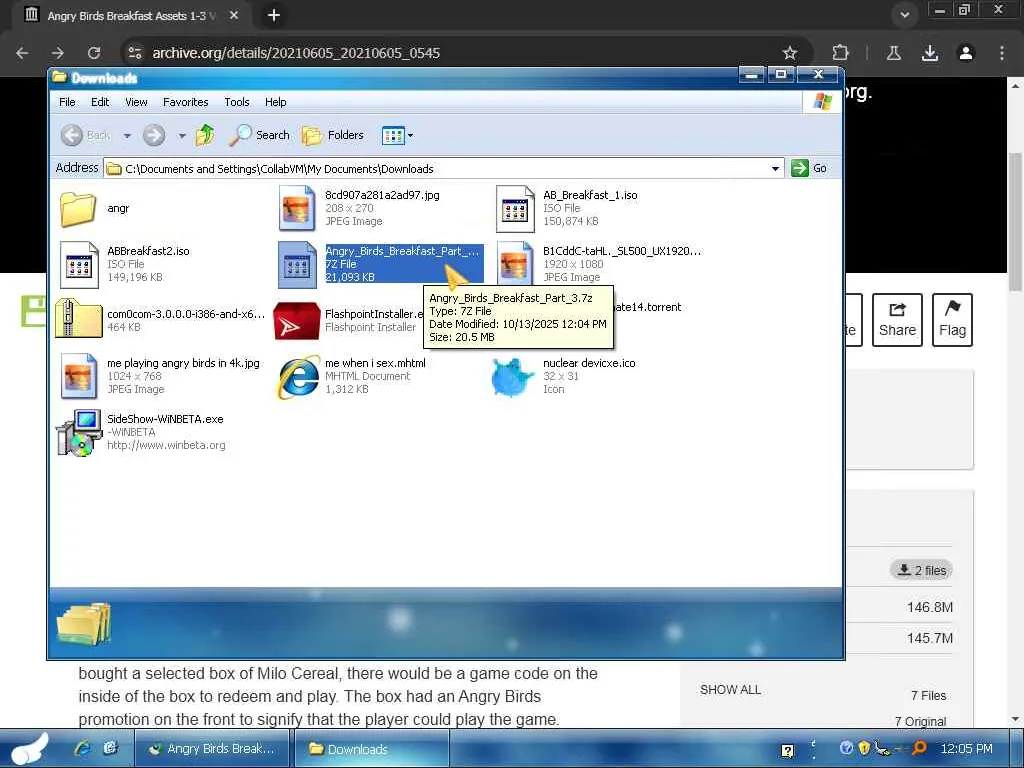Viewport: 1024px width, 768px height.
Task: Select the 8cd907a281a2ad97.jpg image icon
Action: pos(297,208)
